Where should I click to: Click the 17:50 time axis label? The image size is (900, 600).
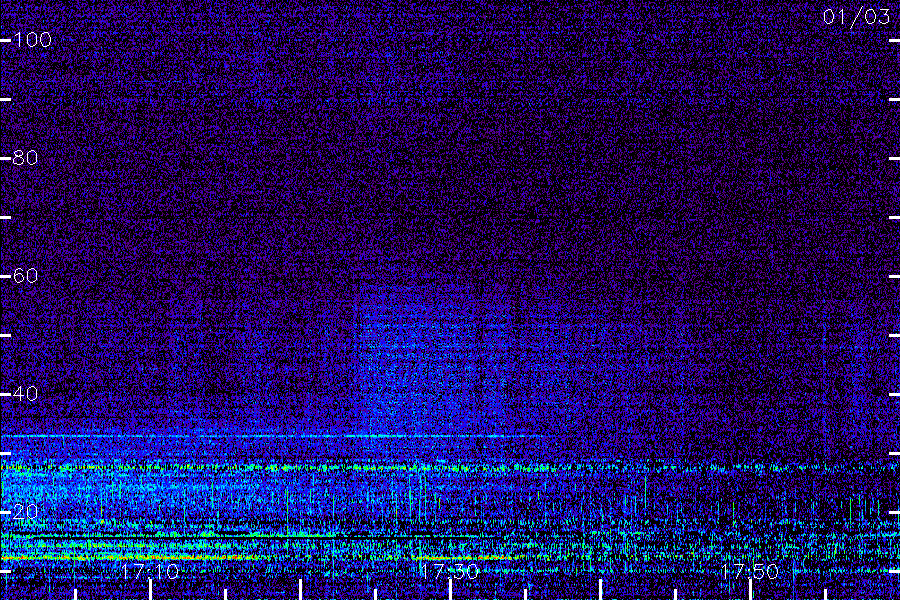pos(750,571)
